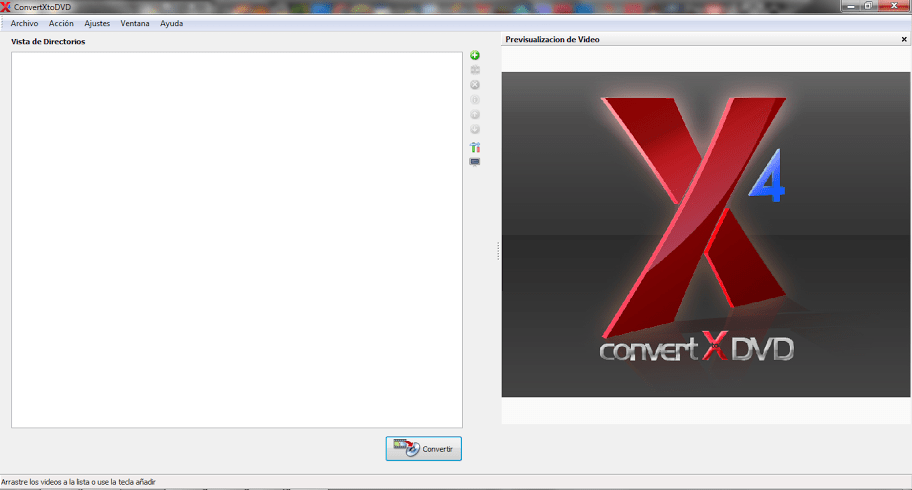Open the Ventana menu
The height and width of the screenshot is (490, 912).
tap(135, 23)
